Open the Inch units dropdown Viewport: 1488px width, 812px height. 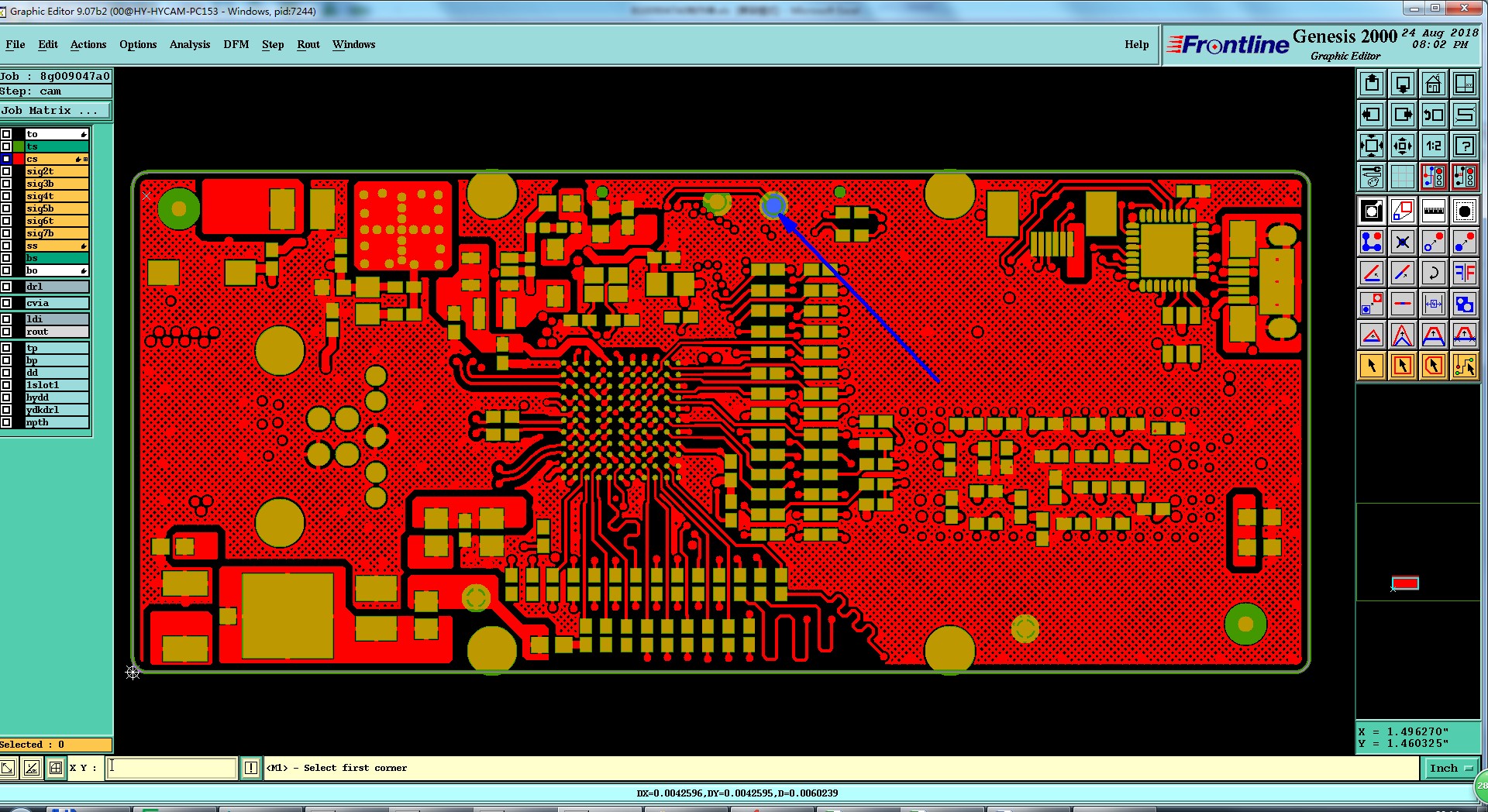click(1451, 768)
